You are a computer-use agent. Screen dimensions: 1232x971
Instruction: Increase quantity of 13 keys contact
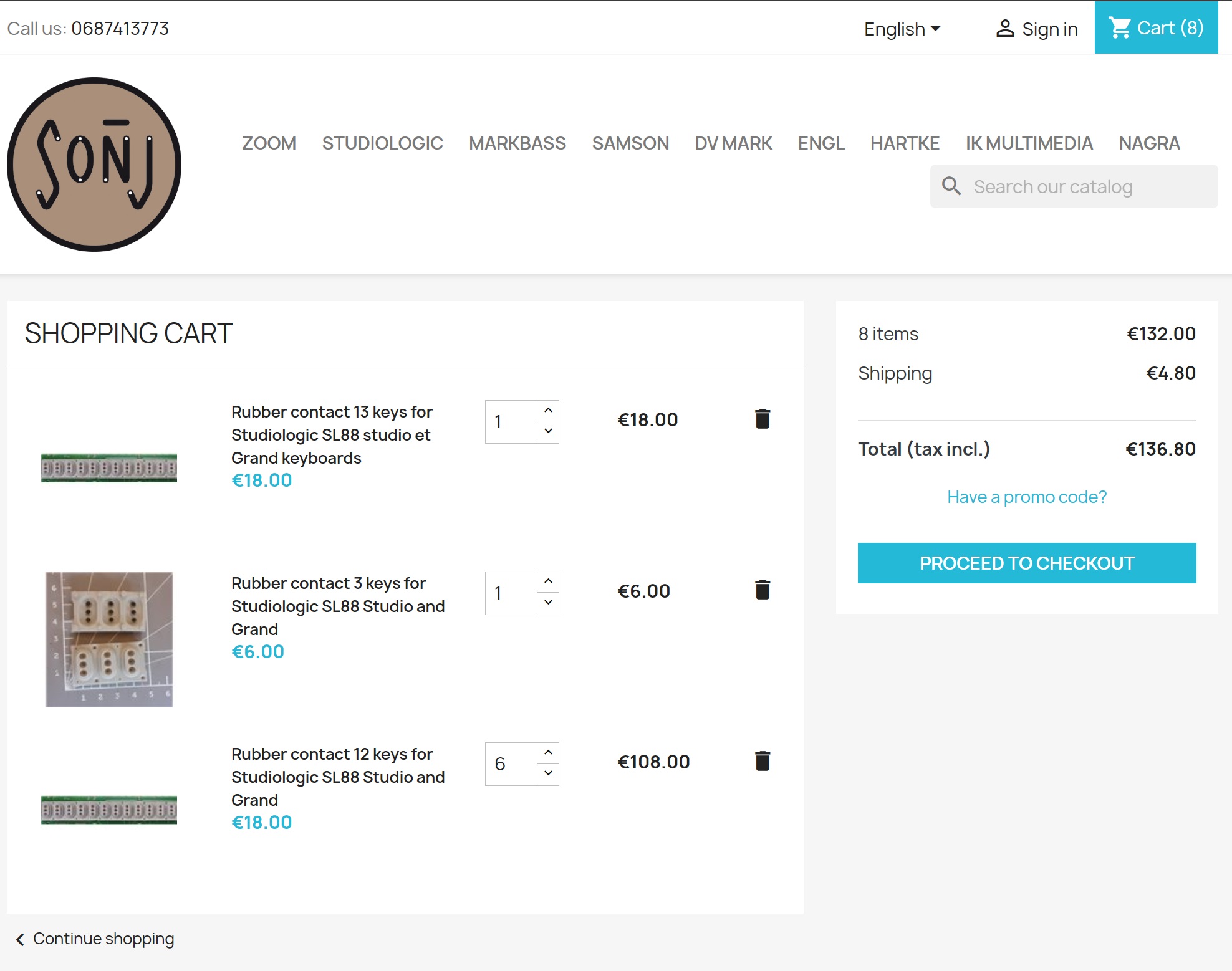click(548, 411)
